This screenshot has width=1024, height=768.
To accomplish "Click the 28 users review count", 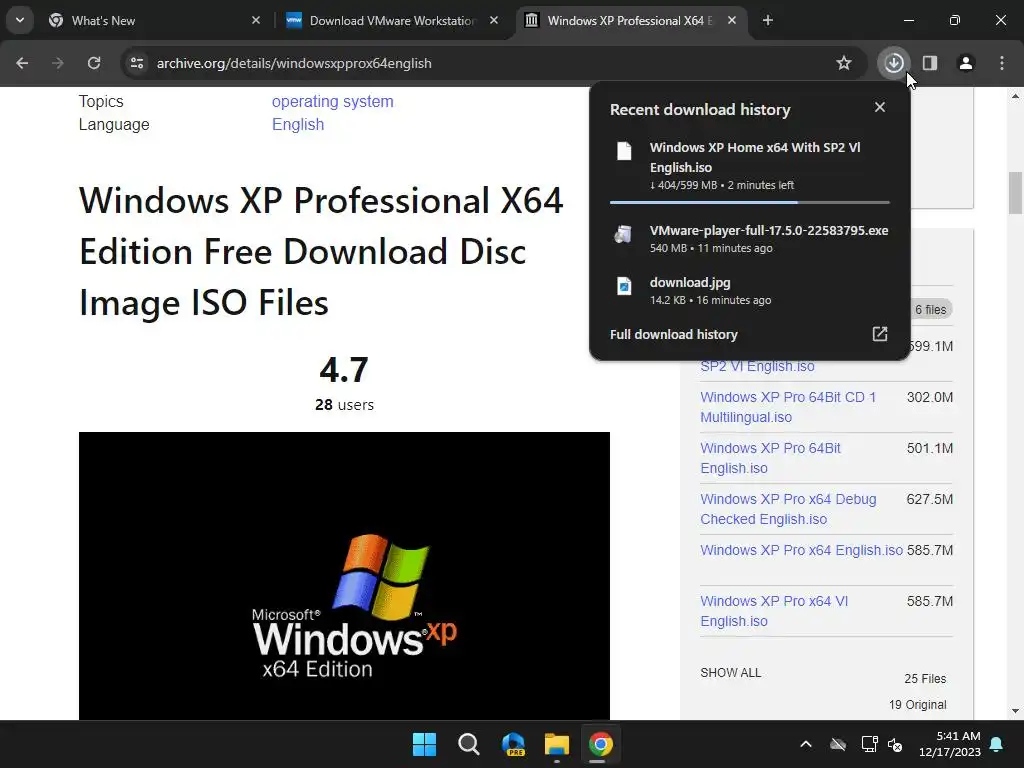I will point(344,405).
